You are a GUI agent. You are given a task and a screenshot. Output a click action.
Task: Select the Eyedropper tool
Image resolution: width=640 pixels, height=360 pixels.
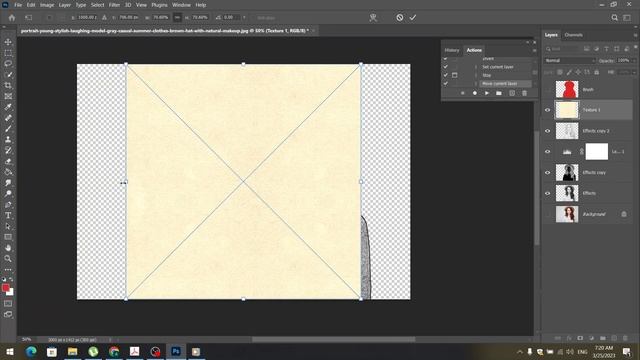click(x=8, y=107)
